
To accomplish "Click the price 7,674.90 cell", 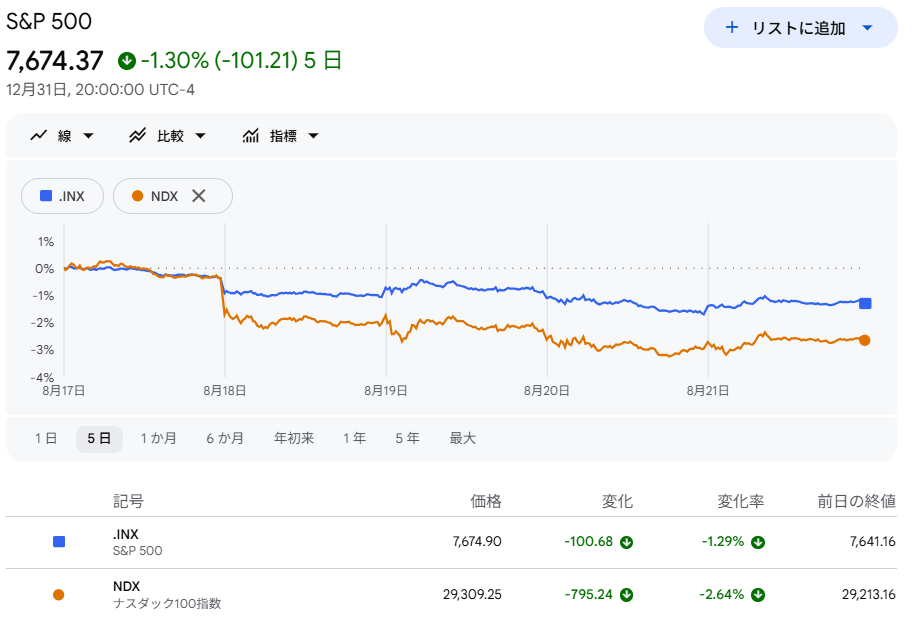I will tap(477, 541).
